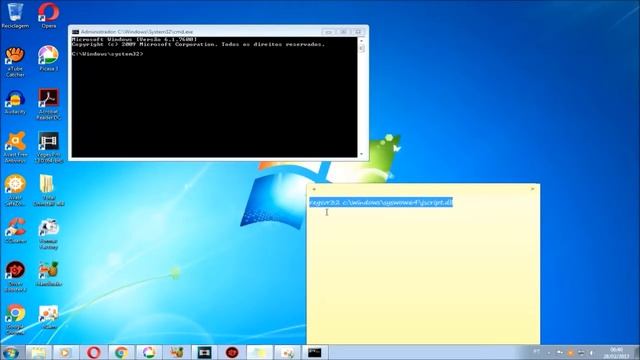Click cmd window scrollbar up arrow
Screen dimensions: 640x360
(x=361, y=40)
